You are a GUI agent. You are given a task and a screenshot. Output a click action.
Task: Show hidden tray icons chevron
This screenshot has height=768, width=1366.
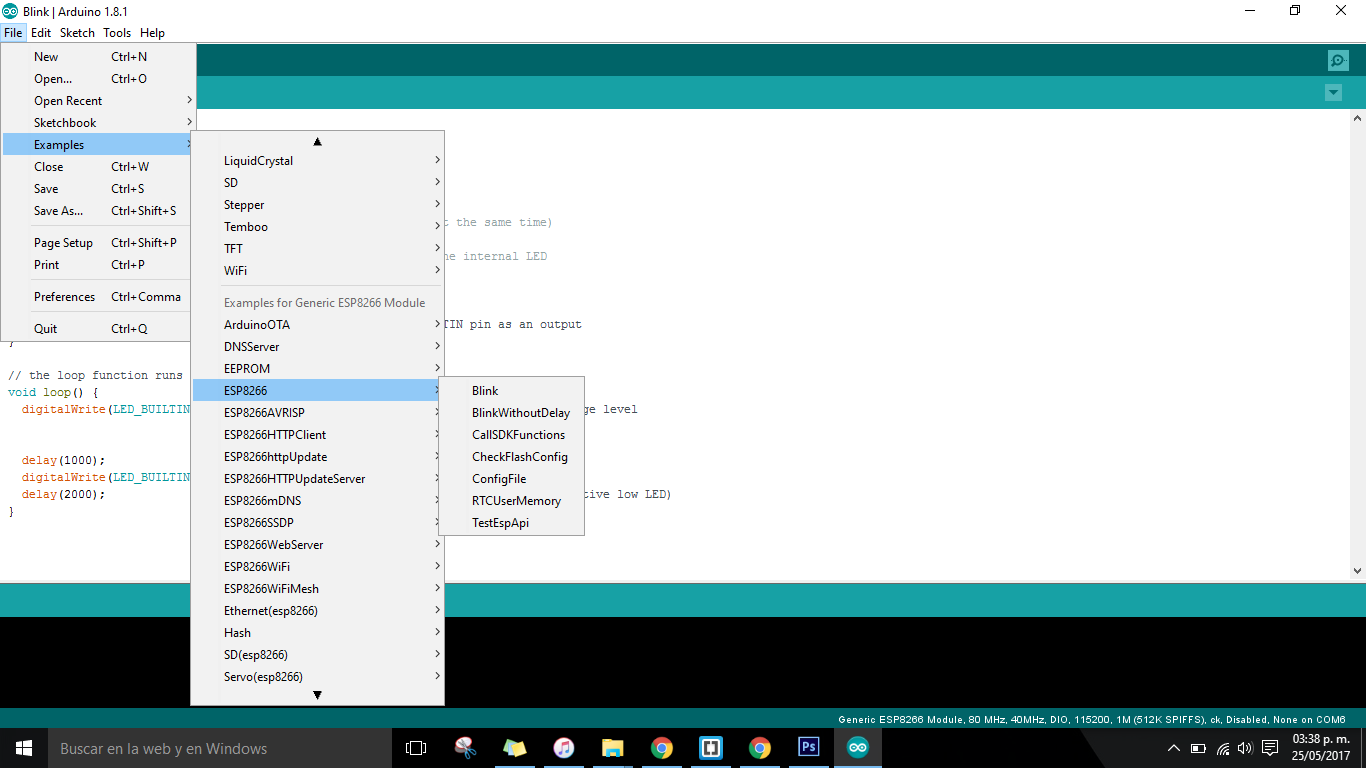(1174, 748)
